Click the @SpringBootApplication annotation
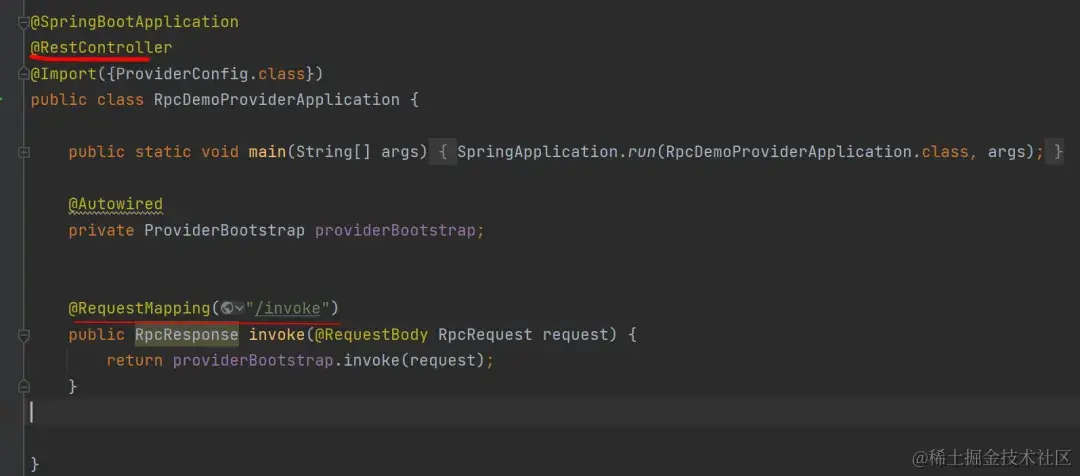 (x=135, y=22)
